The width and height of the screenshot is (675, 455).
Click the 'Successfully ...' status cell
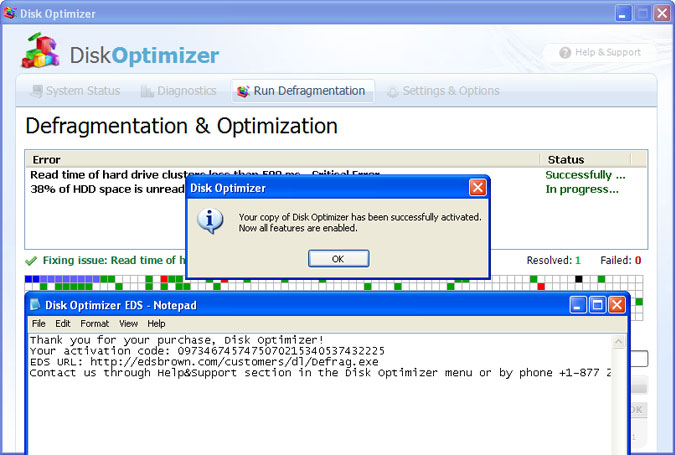pos(585,175)
